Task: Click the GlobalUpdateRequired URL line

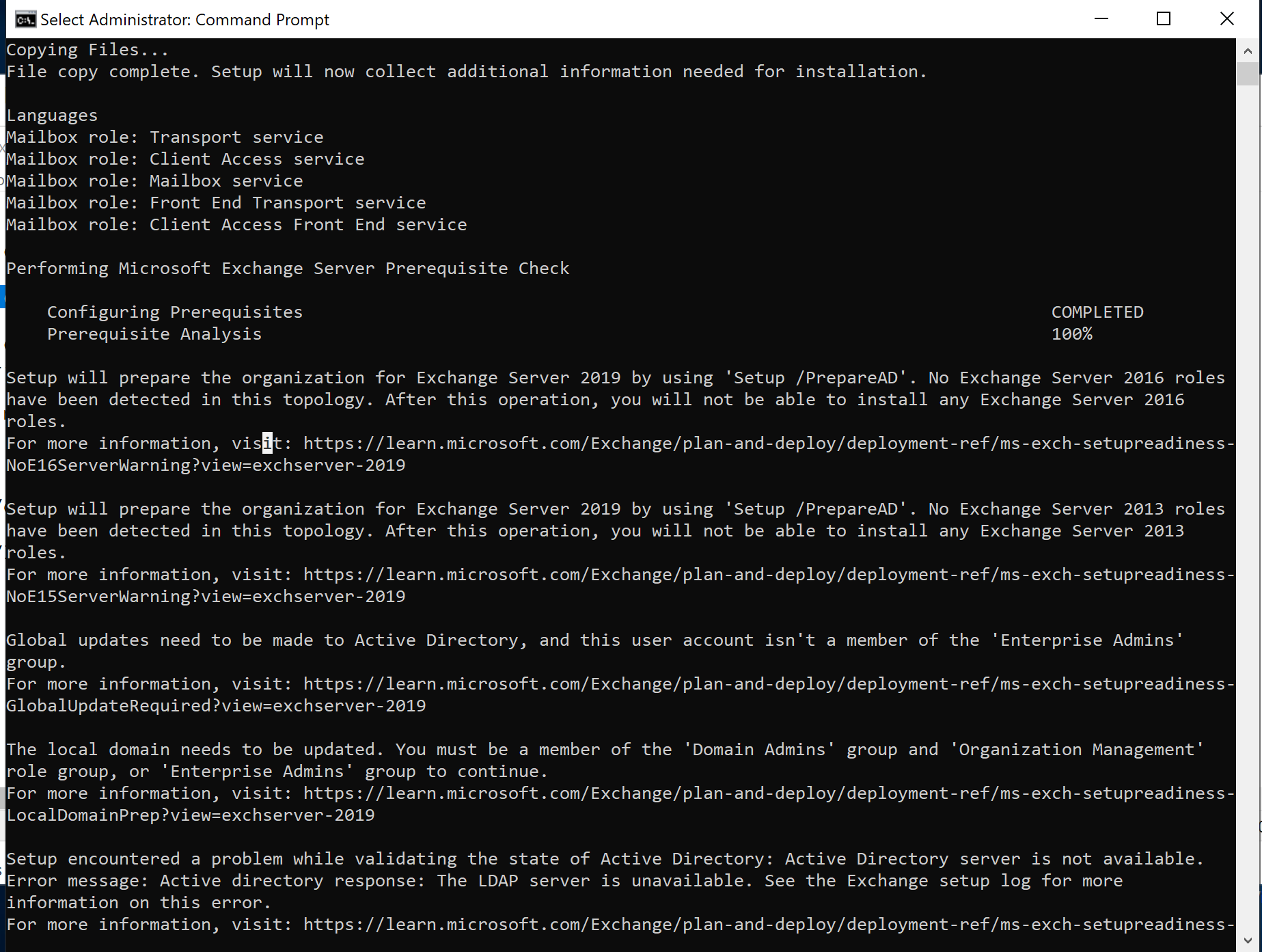Action: click(x=216, y=706)
